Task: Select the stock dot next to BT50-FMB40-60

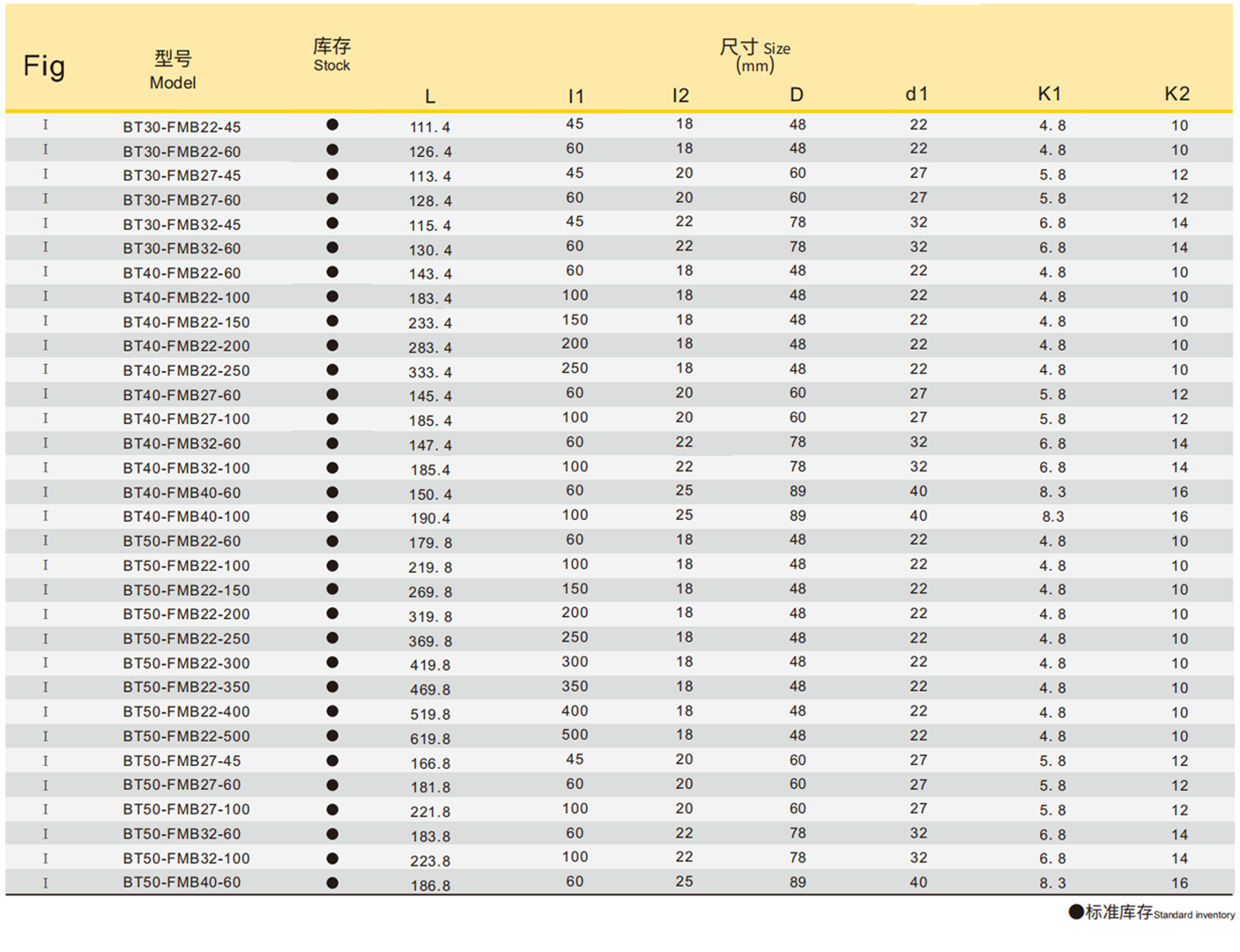Action: [332, 882]
